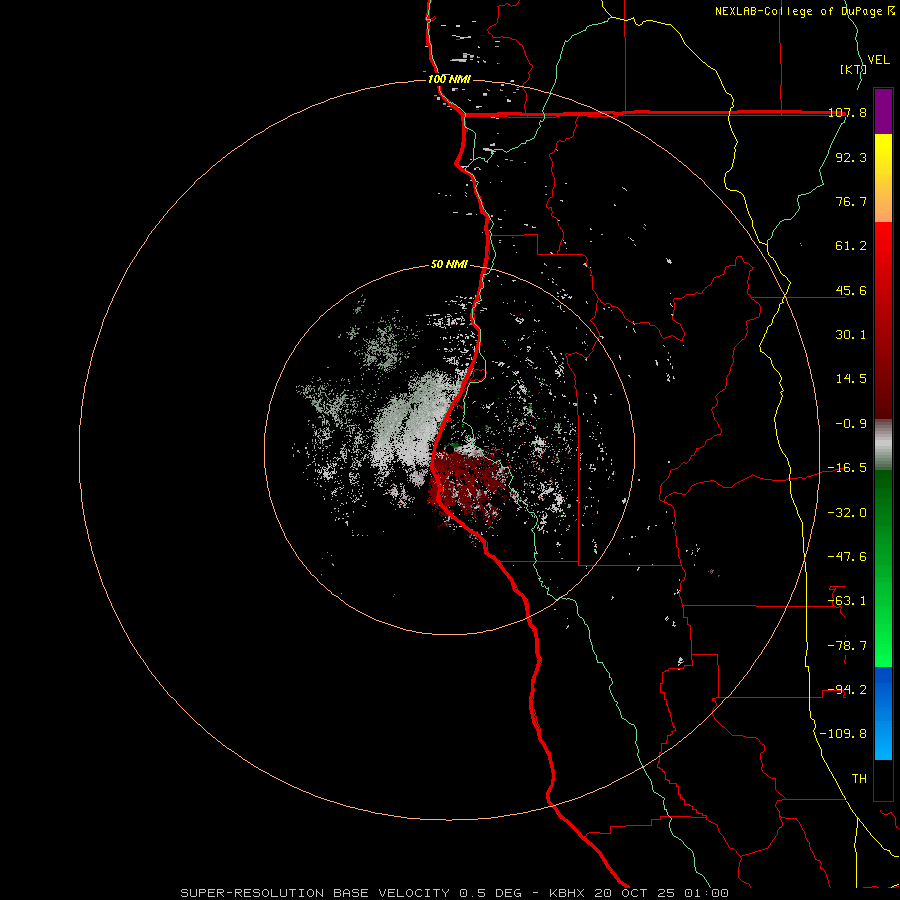Select the -16.5 legend value

point(847,468)
